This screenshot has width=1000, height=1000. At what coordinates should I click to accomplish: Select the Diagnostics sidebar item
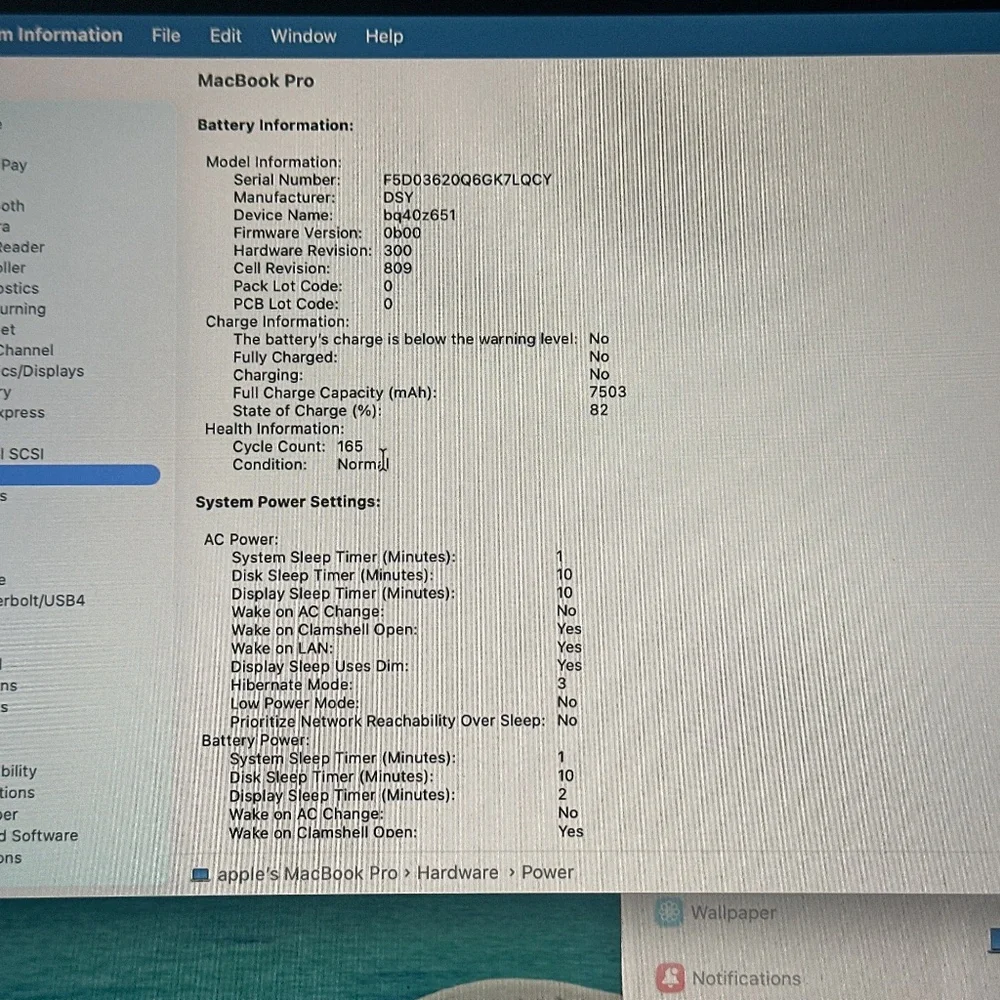pyautogui.click(x=19, y=288)
